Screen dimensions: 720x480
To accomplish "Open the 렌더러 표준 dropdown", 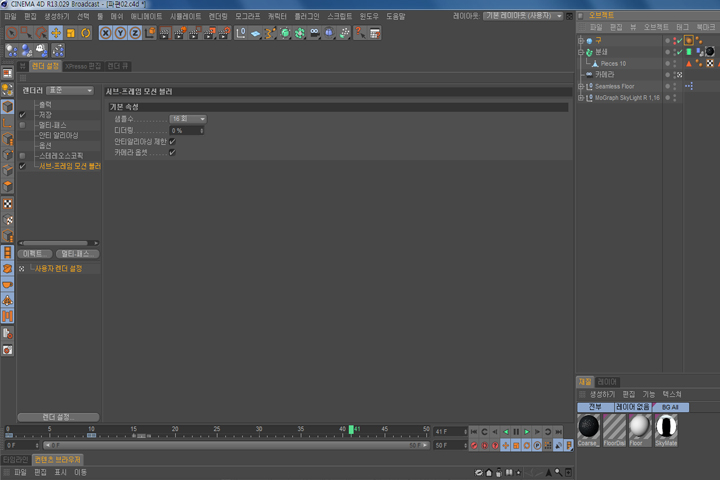I will tap(70, 90).
